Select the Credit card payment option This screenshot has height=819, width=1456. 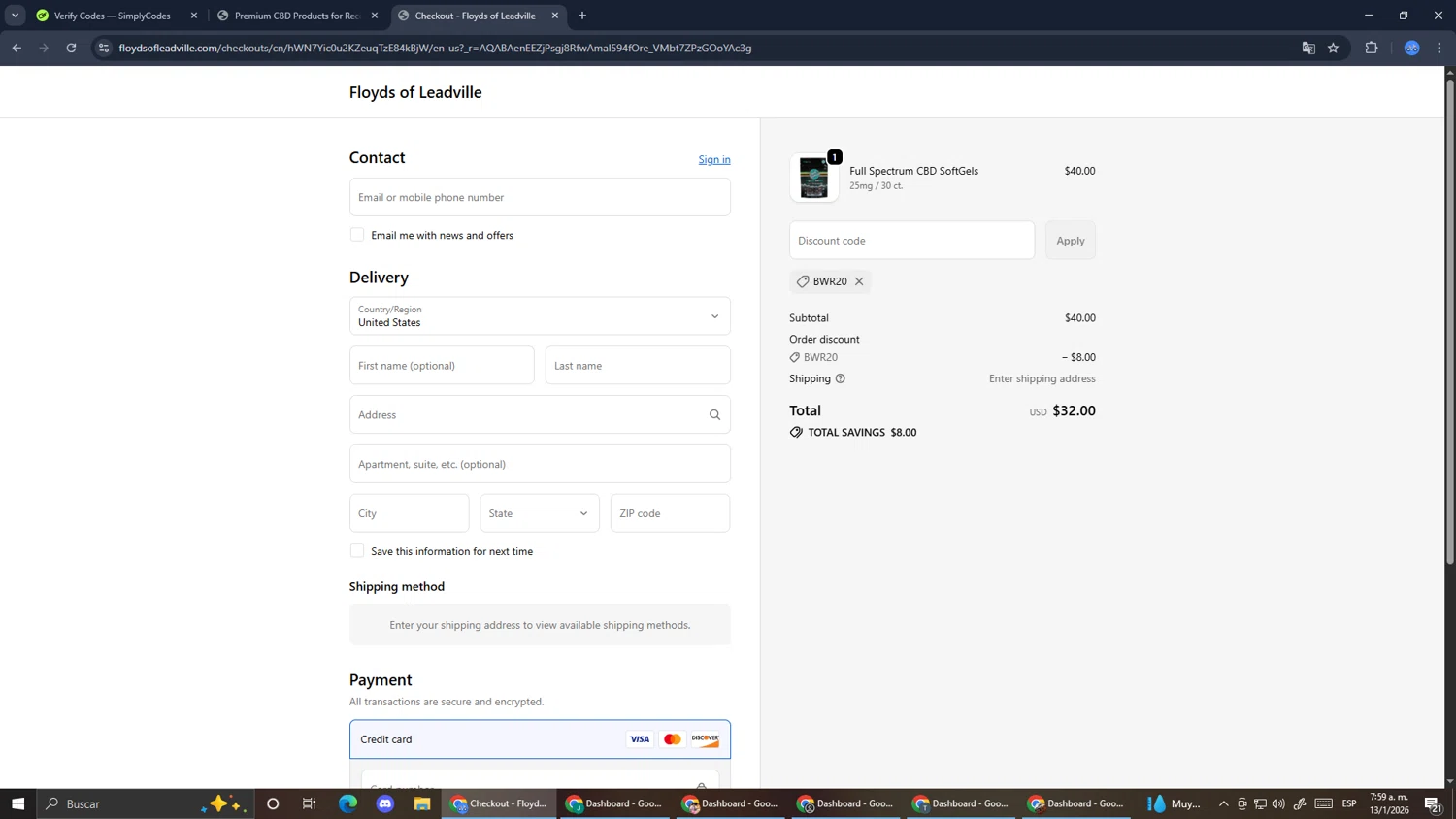(540, 739)
